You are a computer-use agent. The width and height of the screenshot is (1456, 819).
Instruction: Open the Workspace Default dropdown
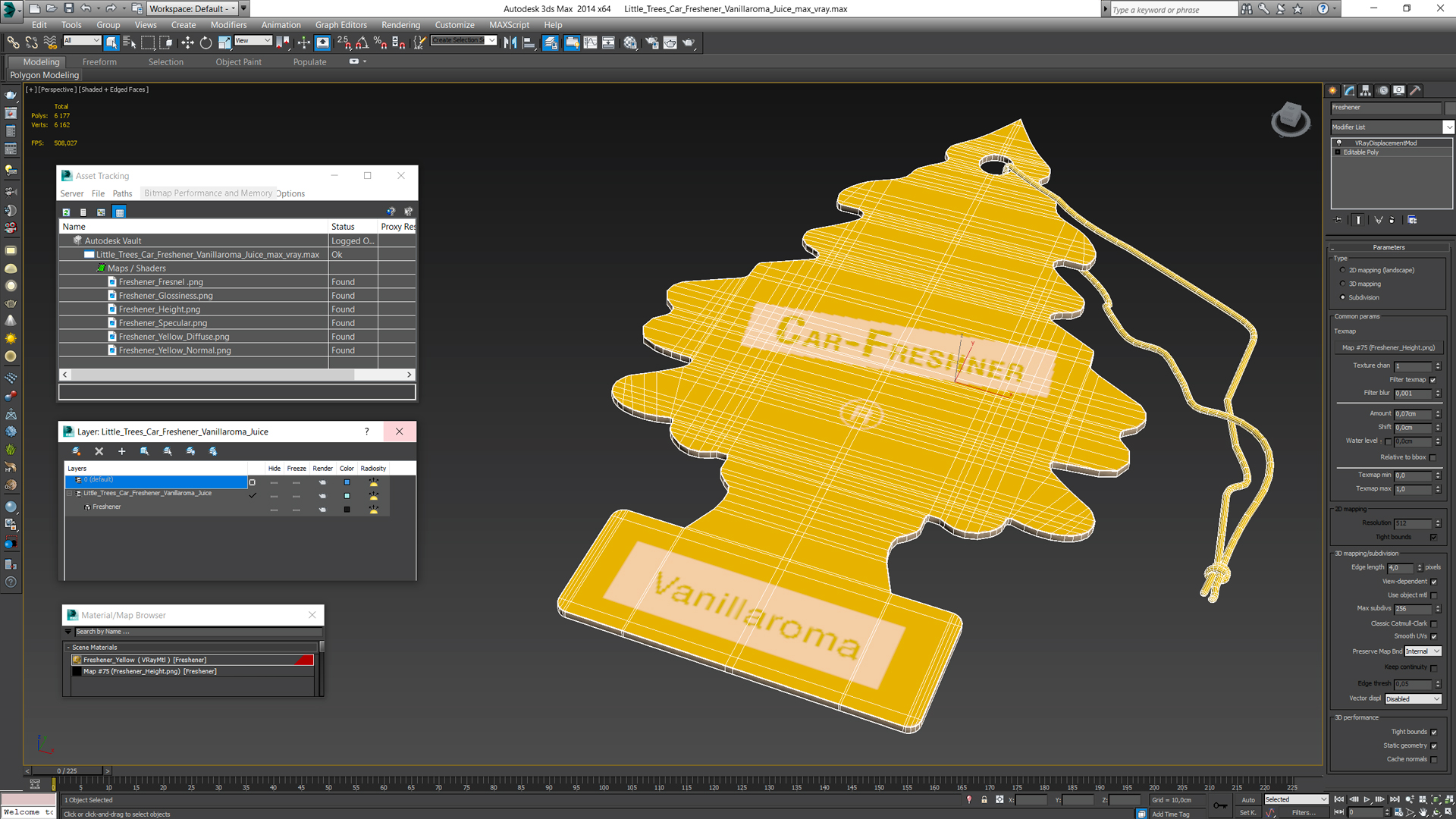(193, 8)
